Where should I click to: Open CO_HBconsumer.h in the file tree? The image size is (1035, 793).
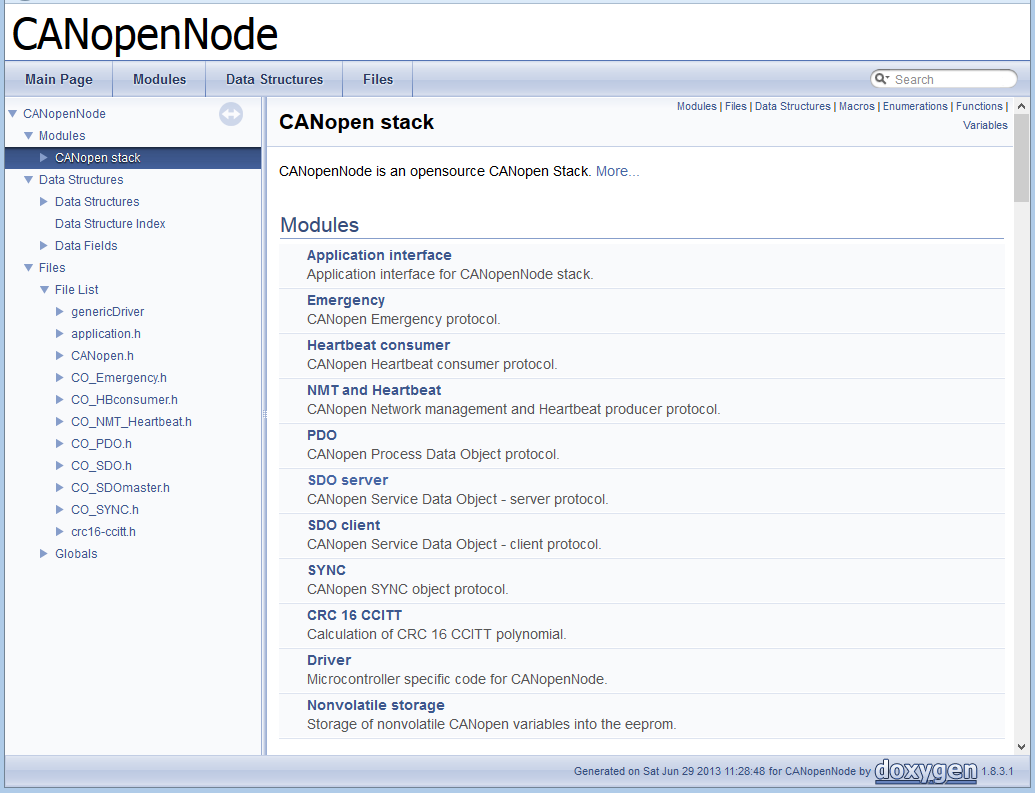click(124, 399)
